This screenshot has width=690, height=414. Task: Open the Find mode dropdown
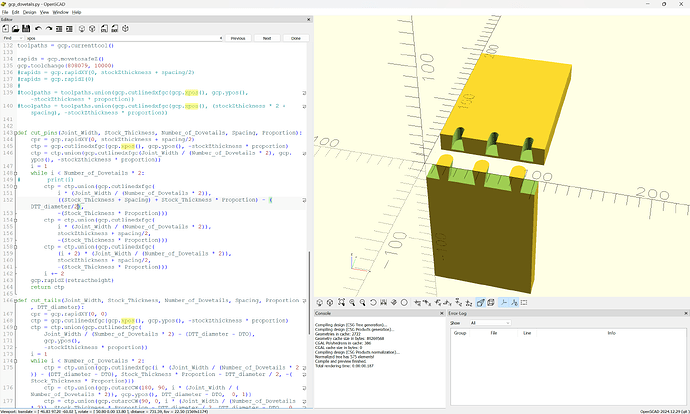click(12, 38)
